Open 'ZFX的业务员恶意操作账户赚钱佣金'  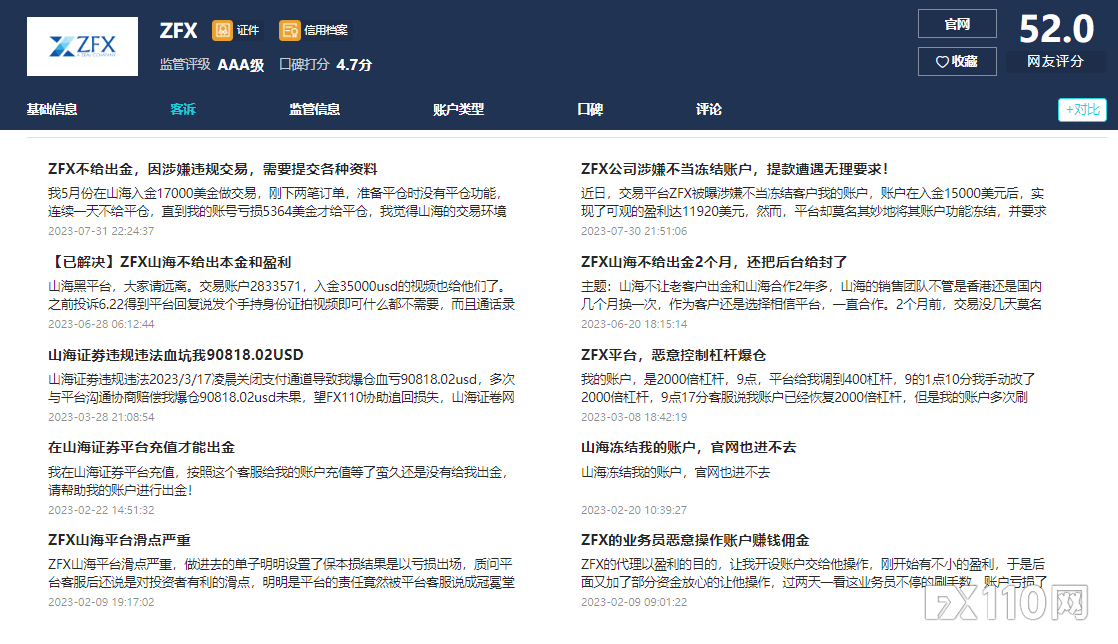(x=695, y=540)
